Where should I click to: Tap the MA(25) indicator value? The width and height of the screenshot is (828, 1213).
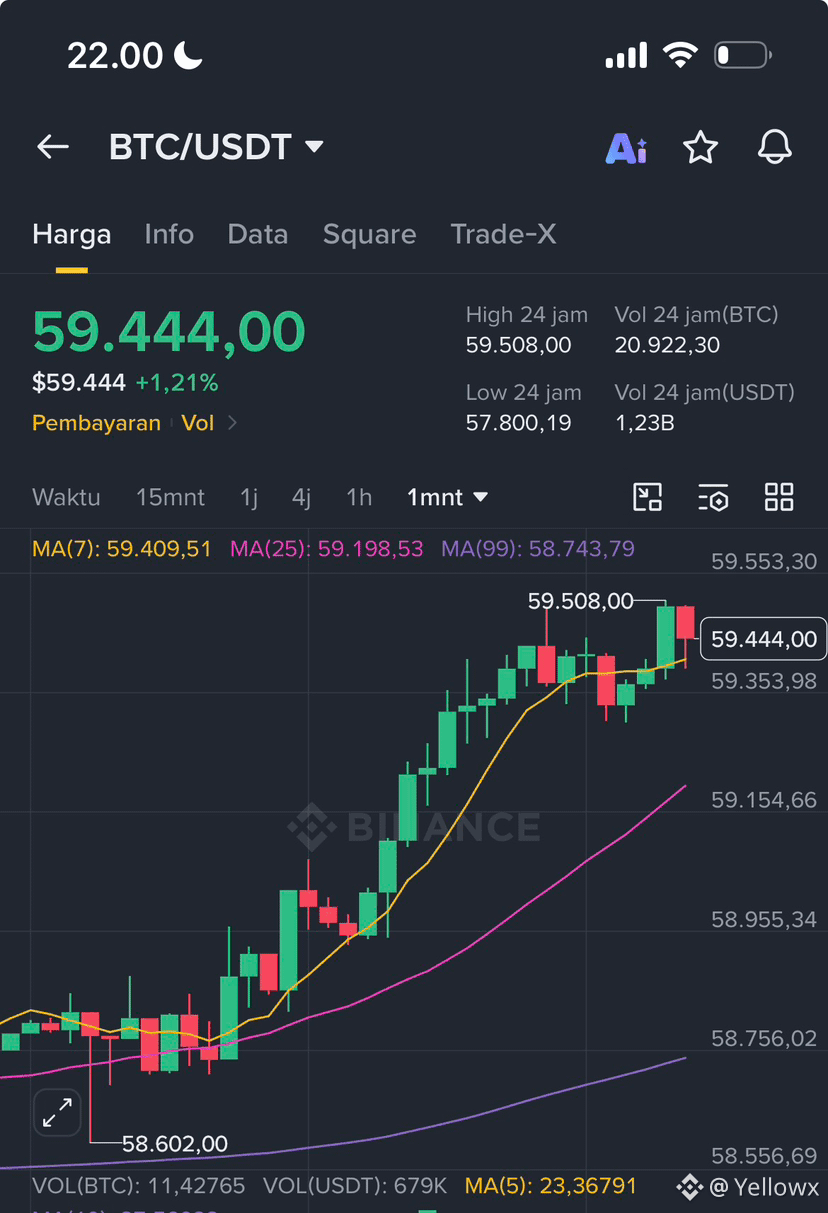(327, 549)
